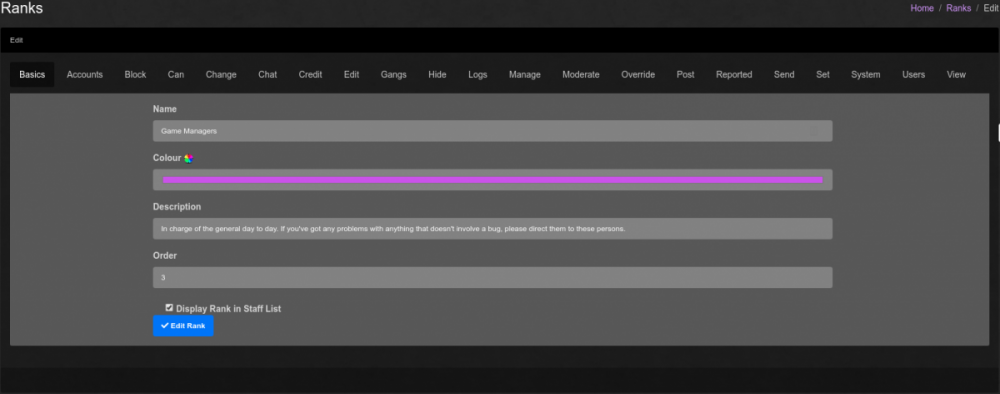Open the Edit tab in rank tabs
Image resolution: width=1000 pixels, height=394 pixels.
tap(351, 75)
